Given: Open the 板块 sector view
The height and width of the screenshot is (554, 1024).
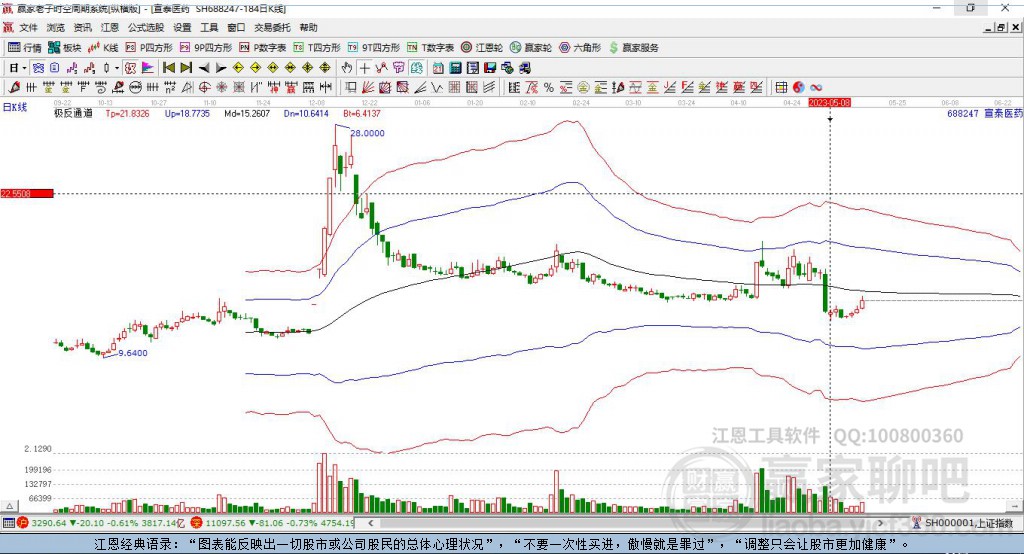Looking at the screenshot, I should pyautogui.click(x=64, y=48).
